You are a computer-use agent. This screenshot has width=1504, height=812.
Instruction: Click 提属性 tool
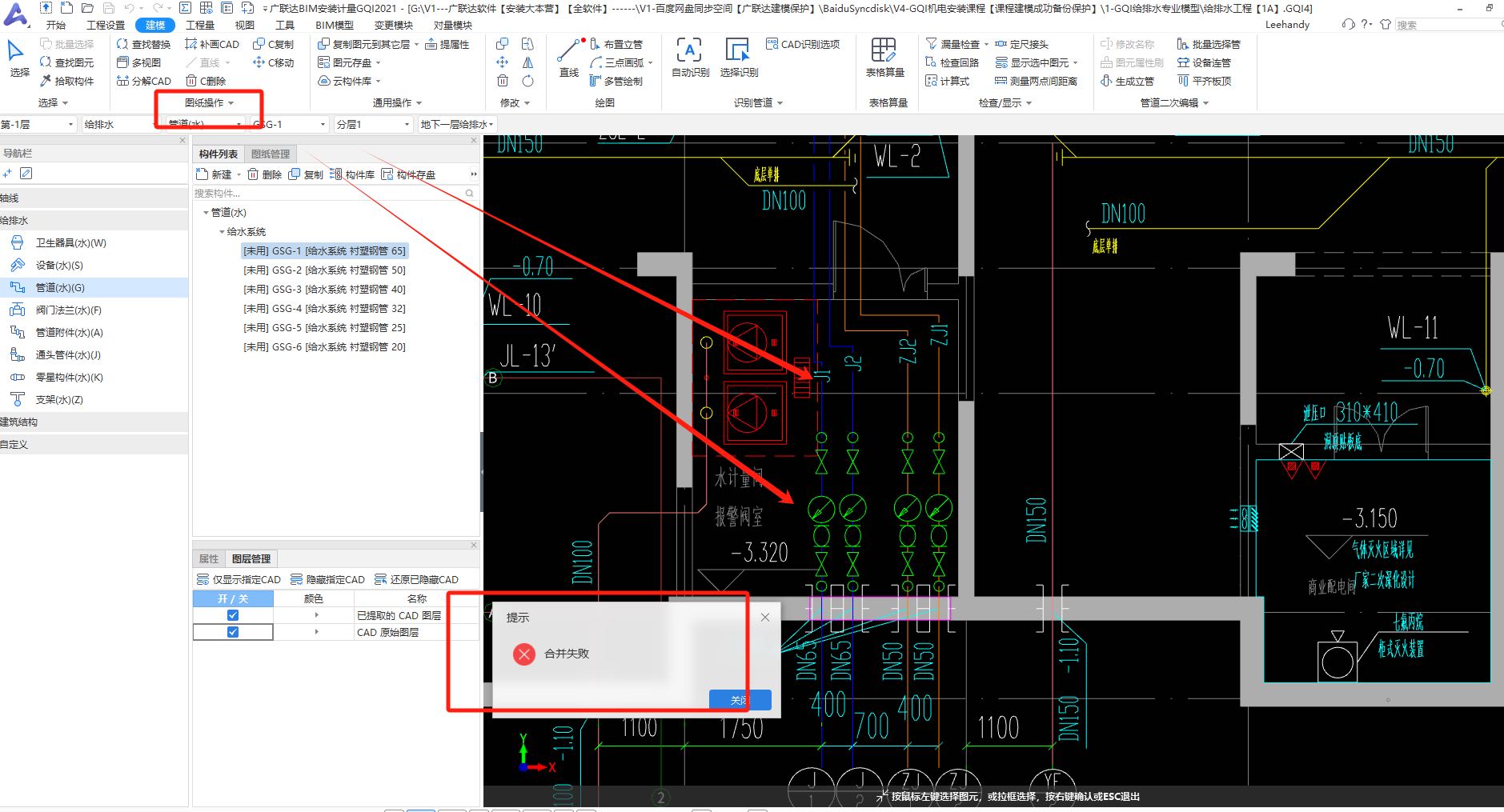[447, 44]
